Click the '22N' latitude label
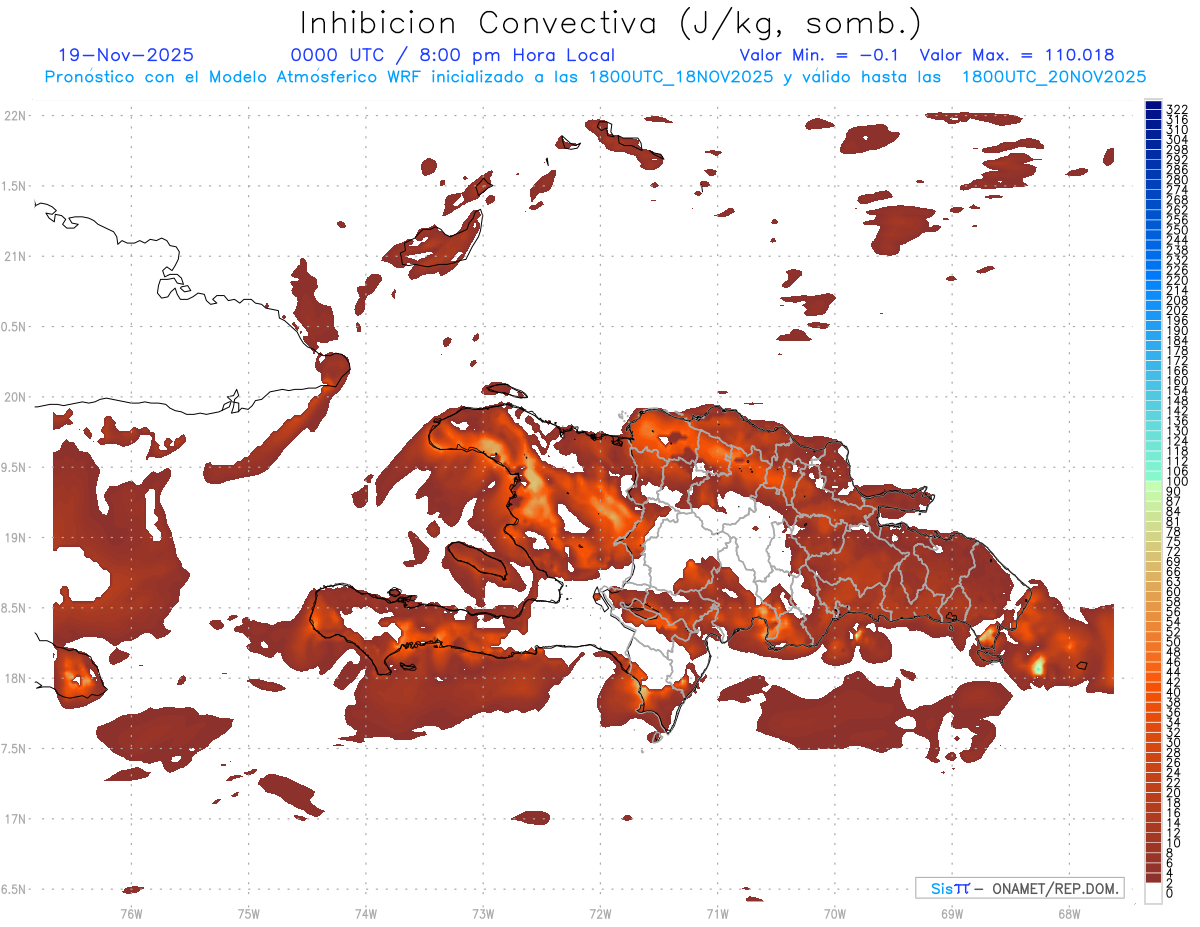 pos(16,115)
